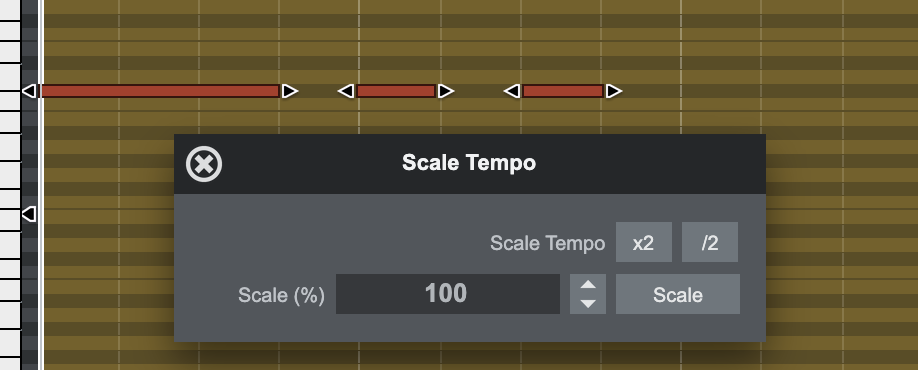Double the tempo with x2 button

coord(643,242)
